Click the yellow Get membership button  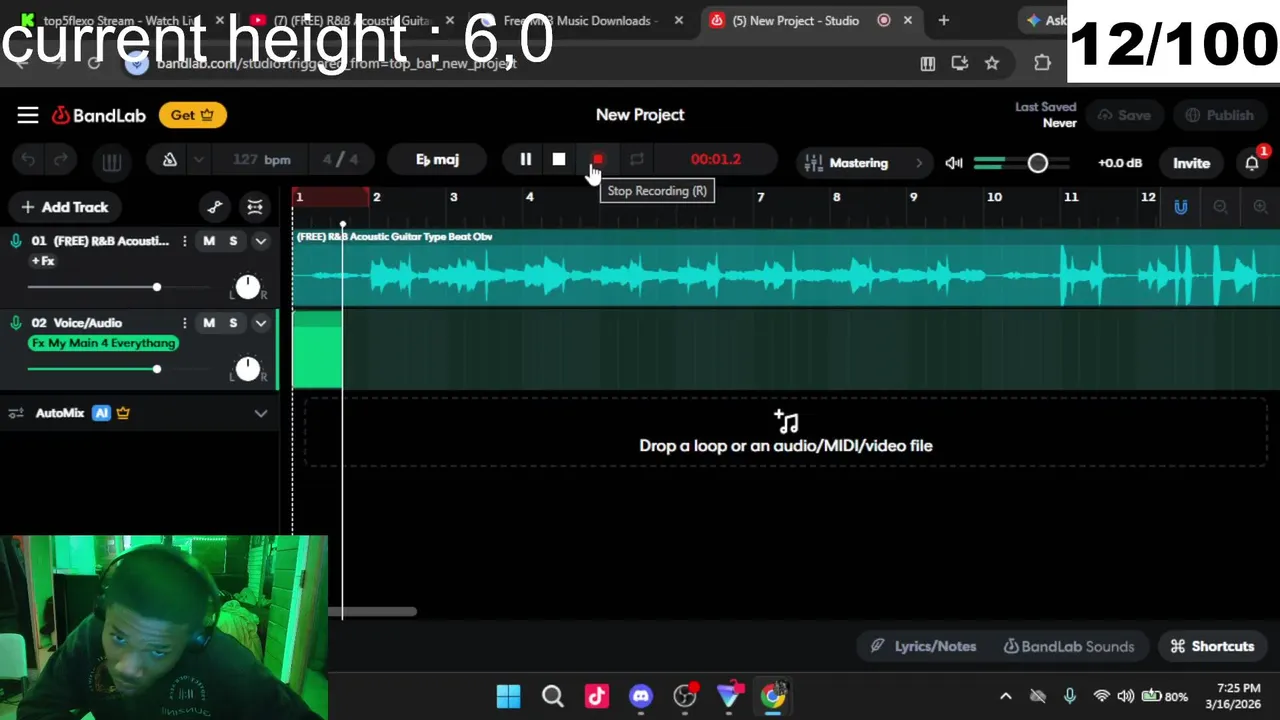(x=192, y=115)
